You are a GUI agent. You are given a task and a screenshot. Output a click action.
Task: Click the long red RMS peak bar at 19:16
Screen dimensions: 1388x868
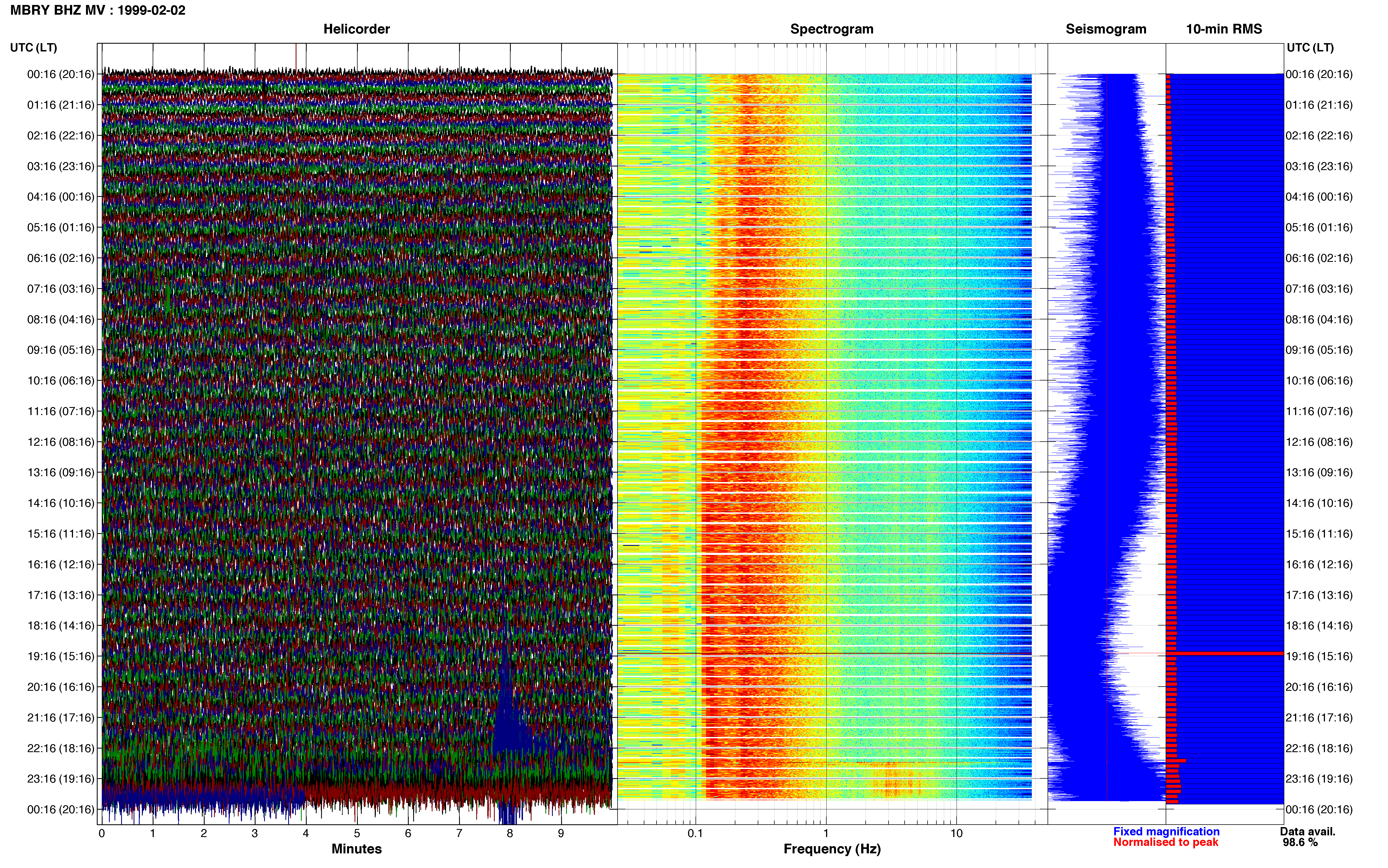pos(1225,653)
